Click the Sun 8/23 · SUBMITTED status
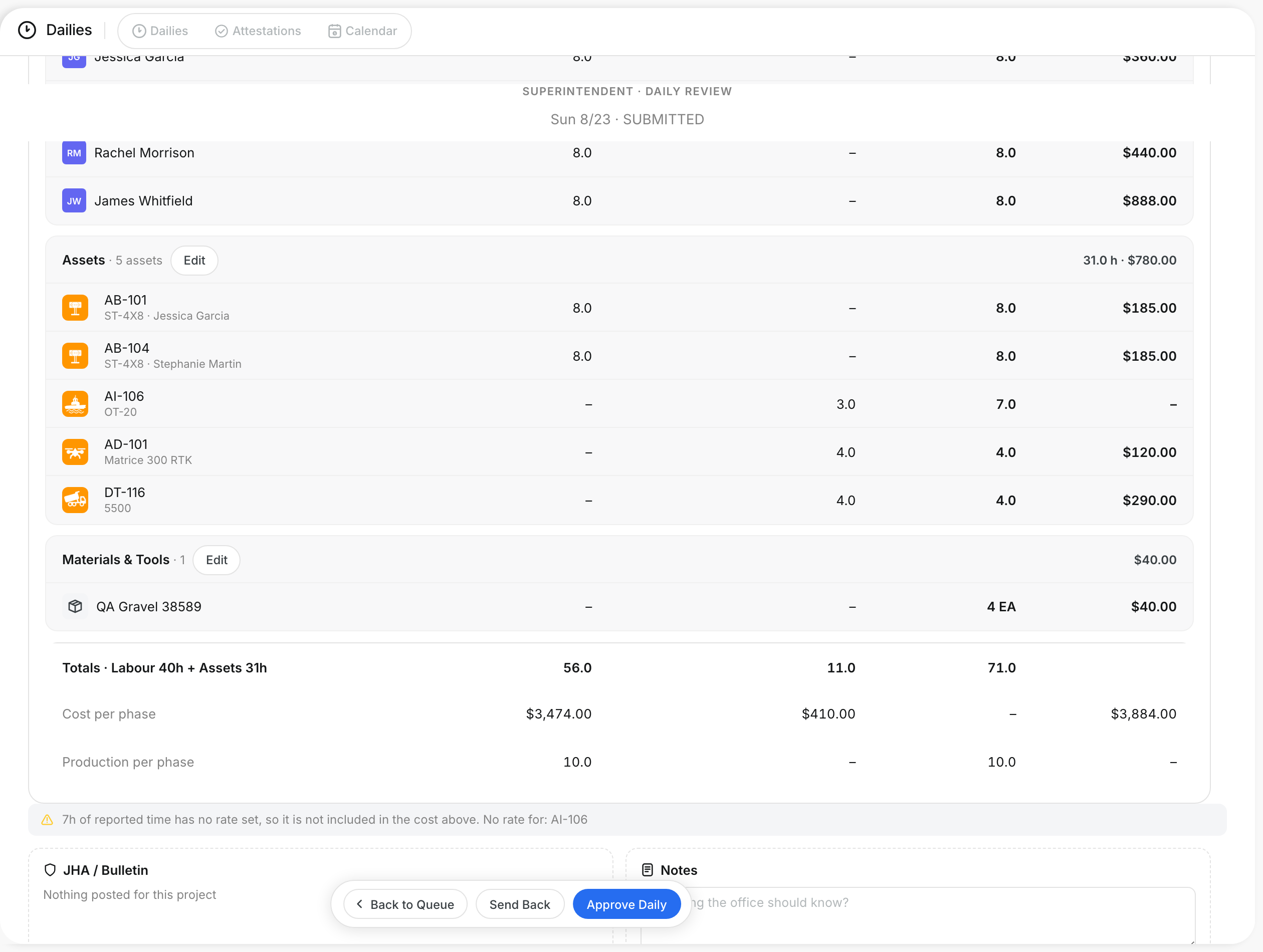The width and height of the screenshot is (1263, 952). coord(627,119)
